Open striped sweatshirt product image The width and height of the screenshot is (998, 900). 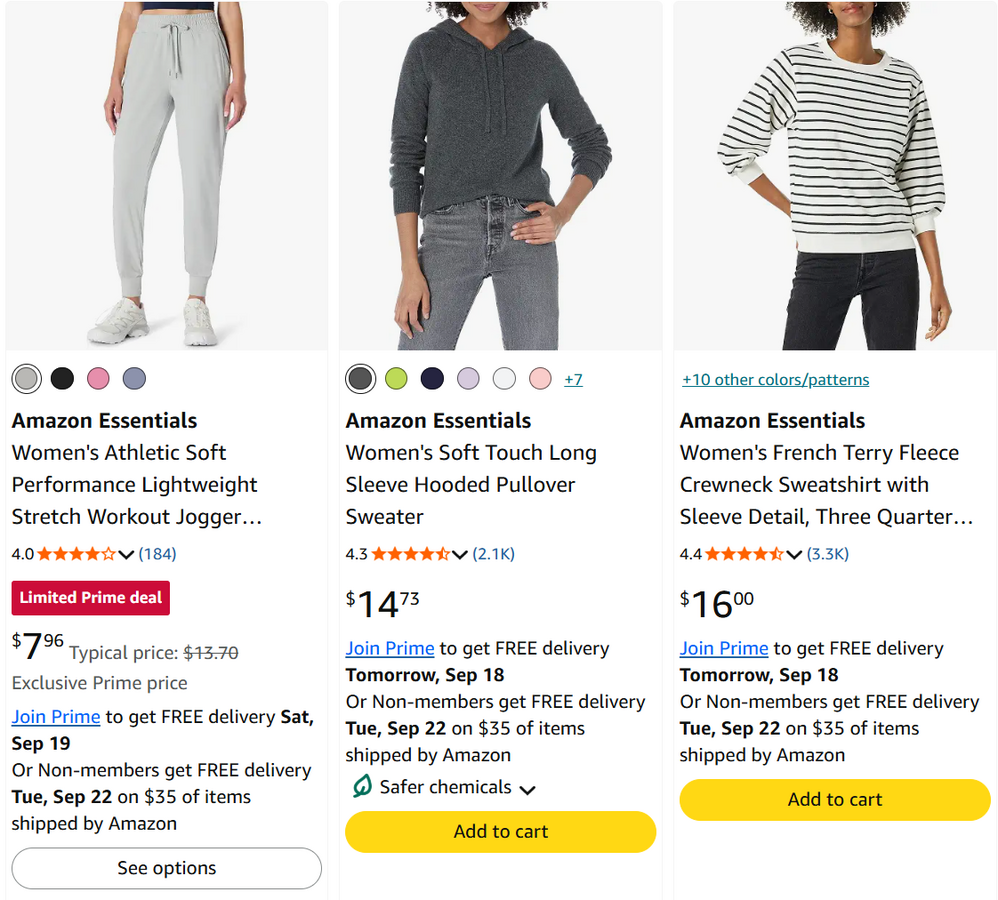coord(834,175)
